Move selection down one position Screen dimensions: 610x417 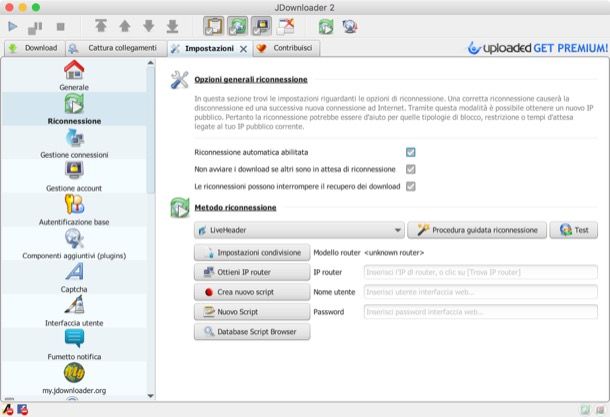click(149, 26)
